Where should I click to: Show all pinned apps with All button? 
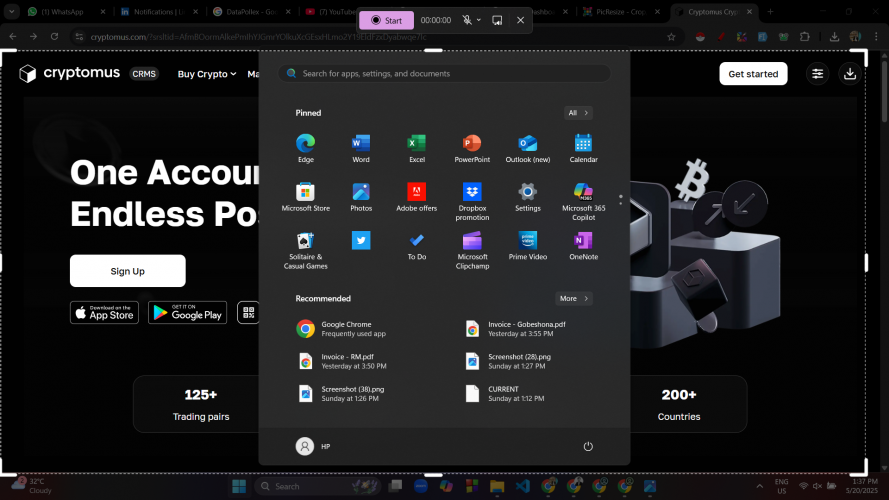click(x=578, y=113)
